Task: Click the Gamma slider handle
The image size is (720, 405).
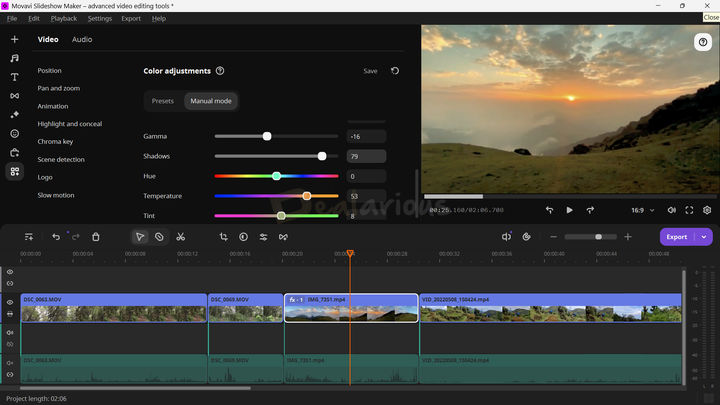Action: [267, 136]
